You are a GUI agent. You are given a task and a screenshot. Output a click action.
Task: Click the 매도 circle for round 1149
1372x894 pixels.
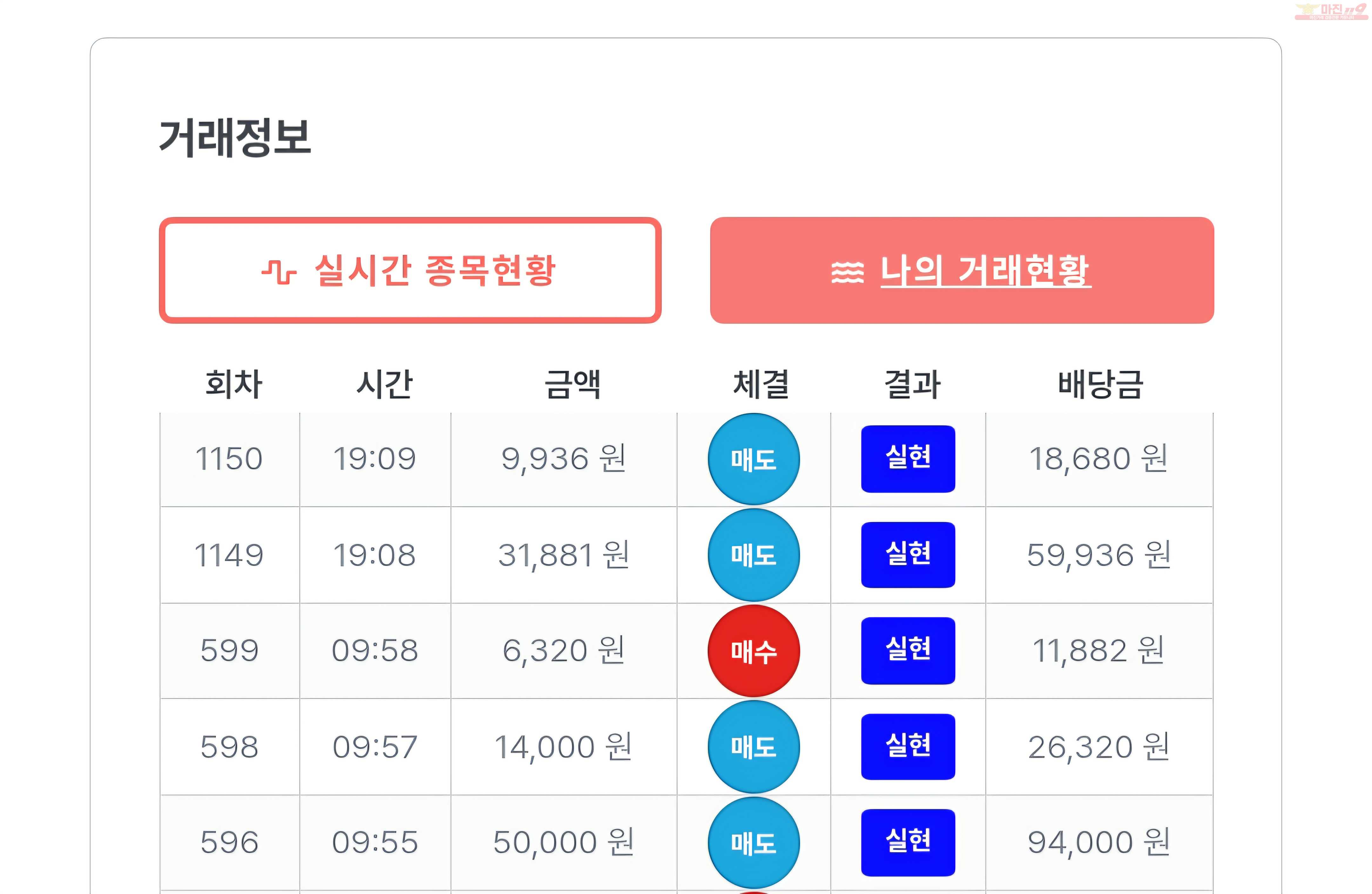pos(753,555)
